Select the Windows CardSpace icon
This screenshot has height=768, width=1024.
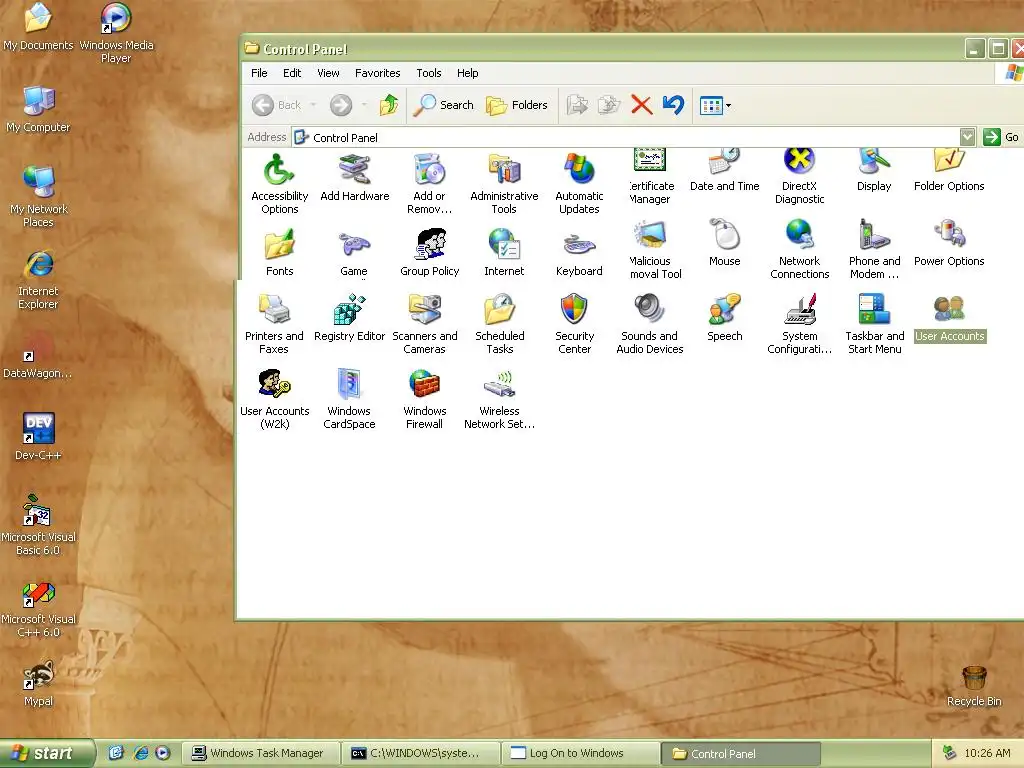point(349,399)
